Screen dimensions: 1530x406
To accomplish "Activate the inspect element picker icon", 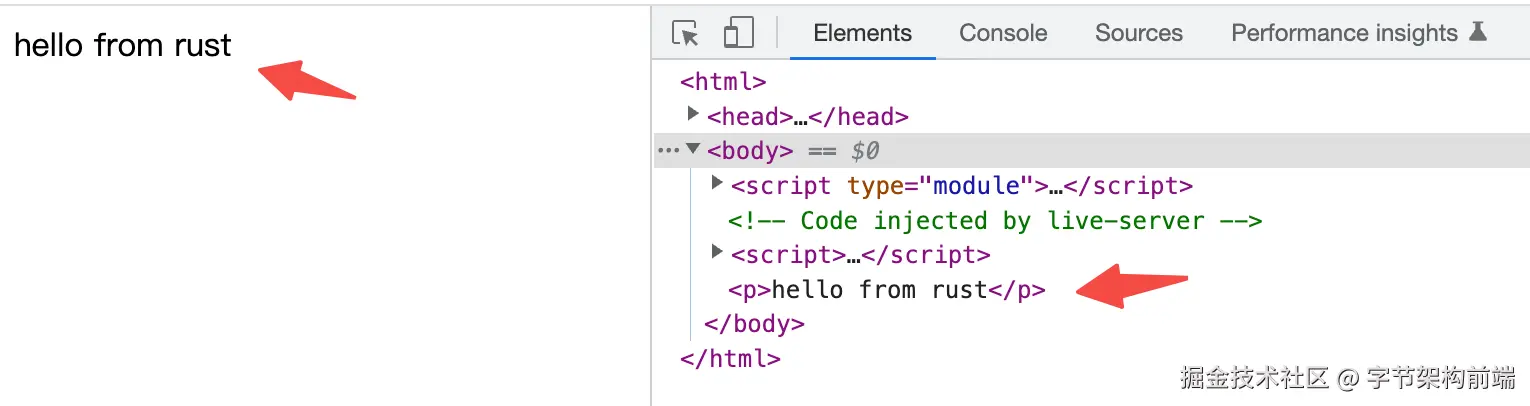I will [x=685, y=33].
